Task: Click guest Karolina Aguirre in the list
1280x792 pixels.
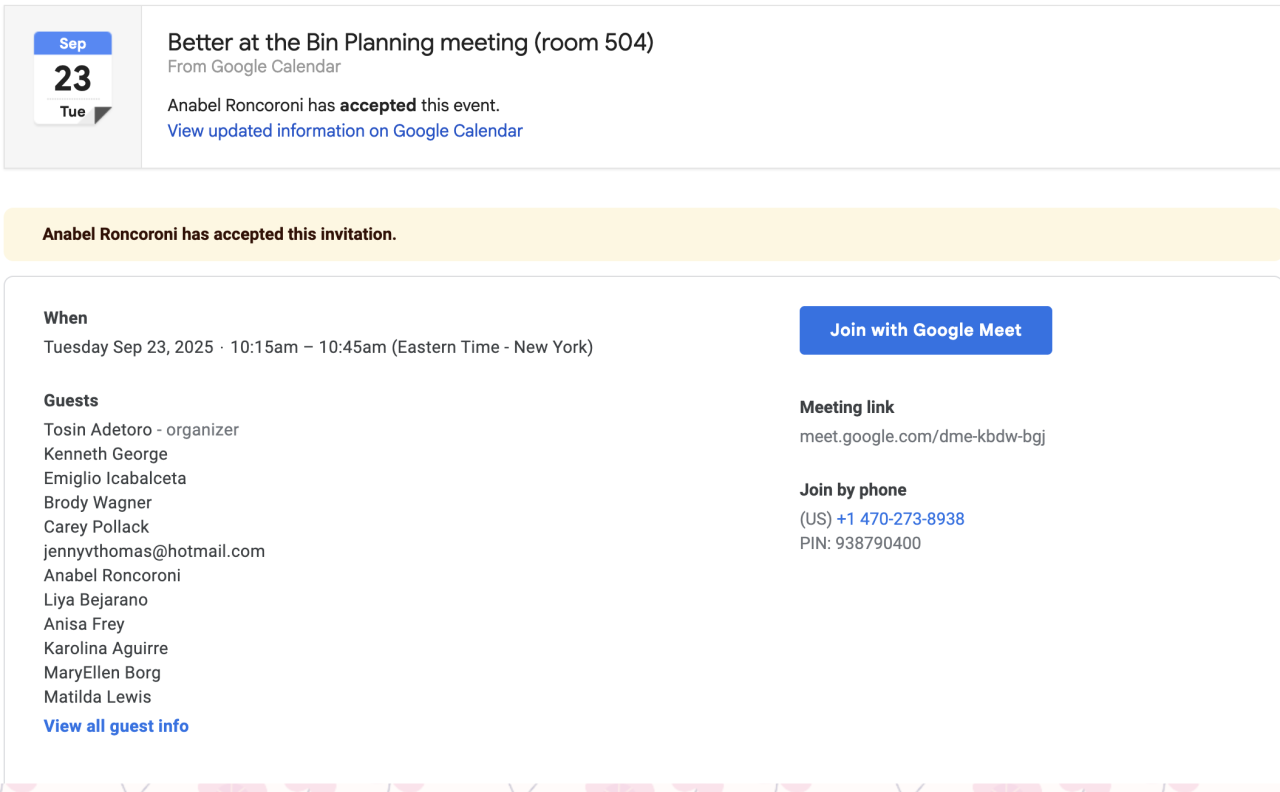Action: 106,648
